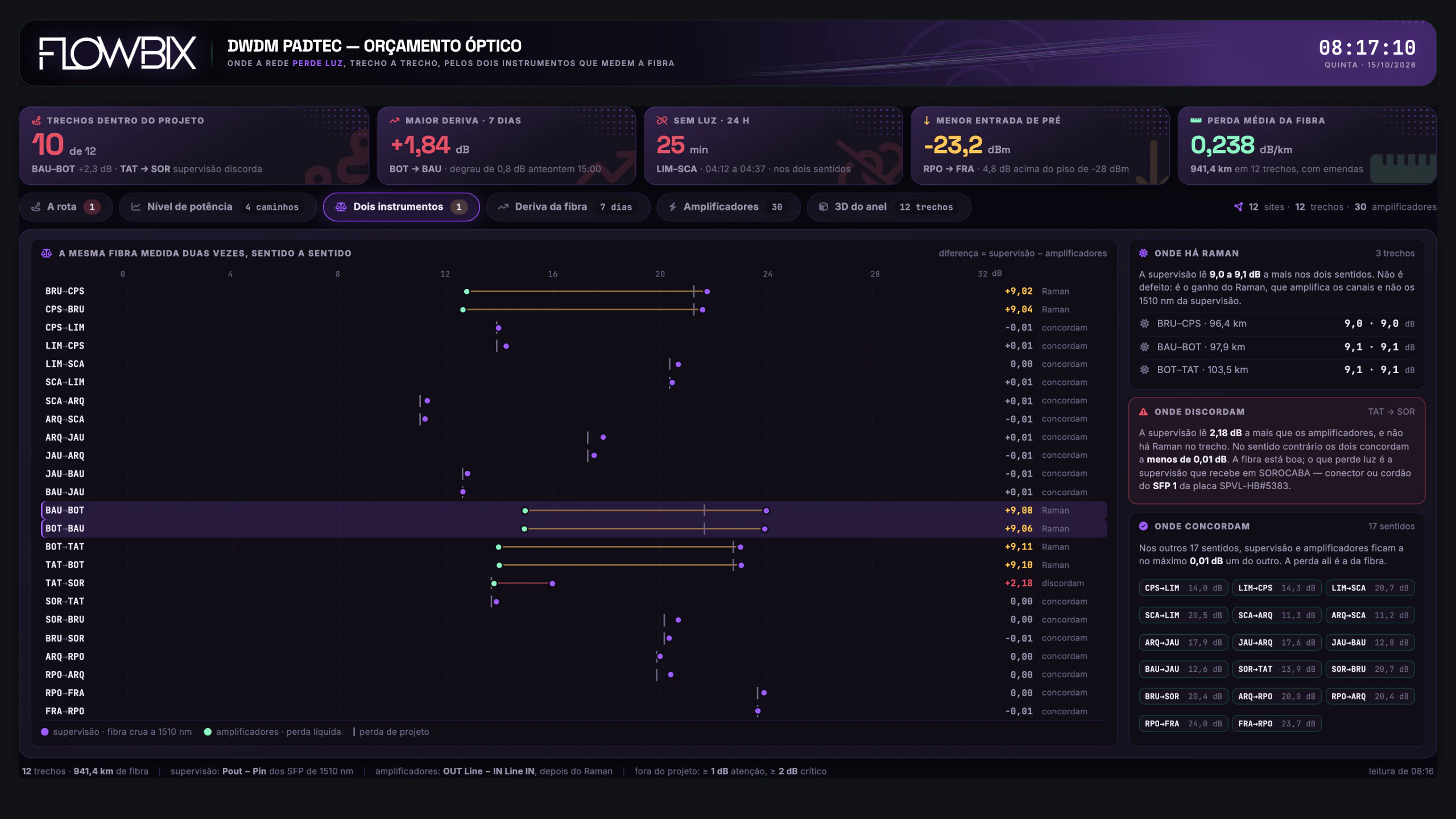This screenshot has height=819, width=1456.
Task: Open the Nível de potência tab
Action: point(218,207)
